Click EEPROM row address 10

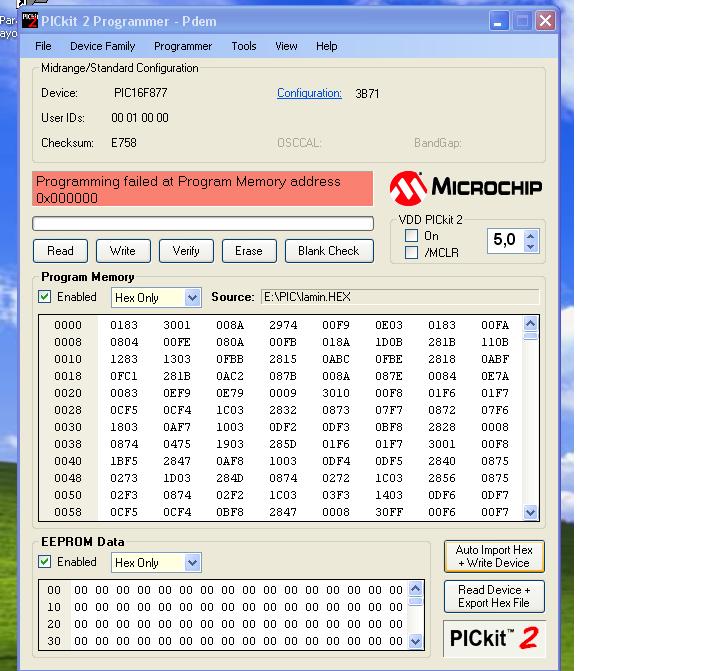[54, 607]
